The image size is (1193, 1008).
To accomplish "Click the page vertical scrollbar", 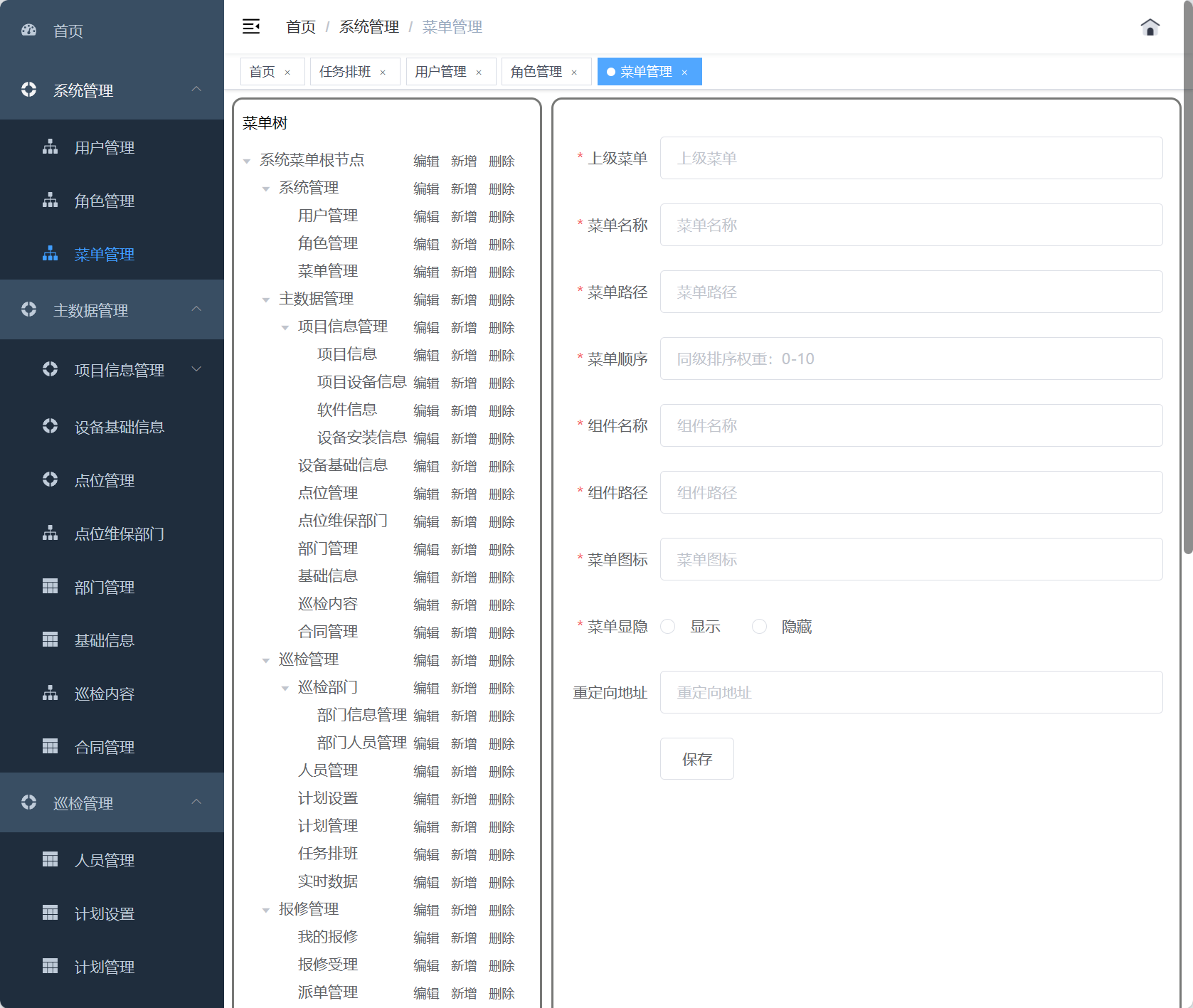I will [x=1187, y=277].
